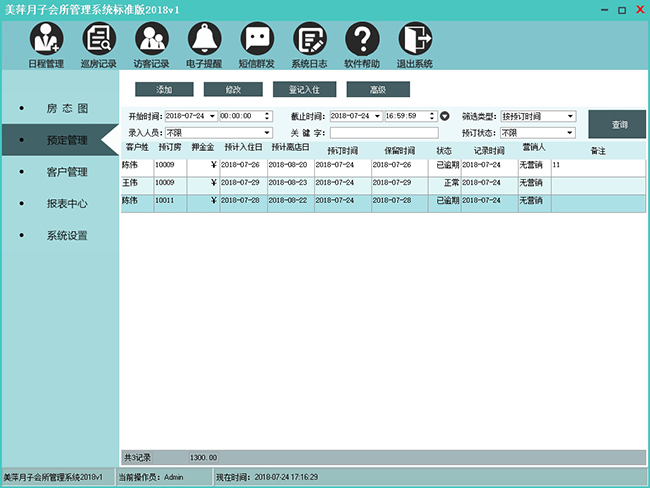View 系统日志 system log icon
The width and height of the screenshot is (650, 488).
click(x=310, y=39)
